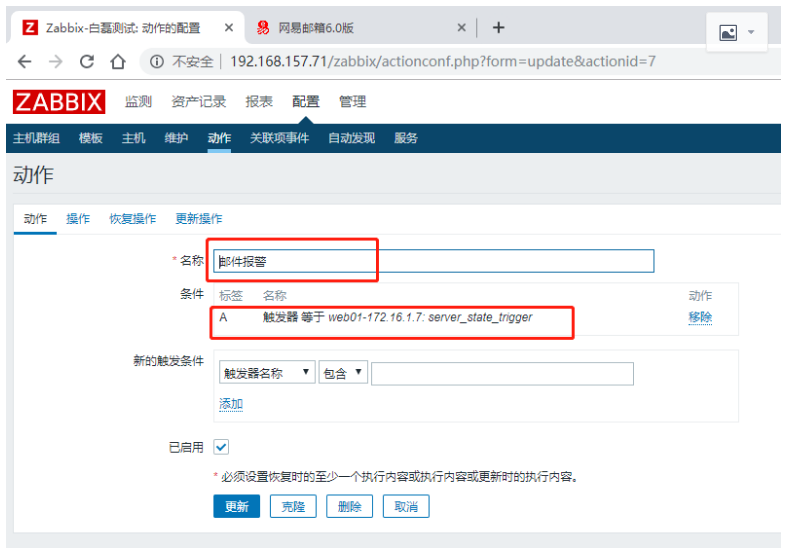This screenshot has width=787, height=552.
Task: Click the 更新 button
Action: pos(236,506)
